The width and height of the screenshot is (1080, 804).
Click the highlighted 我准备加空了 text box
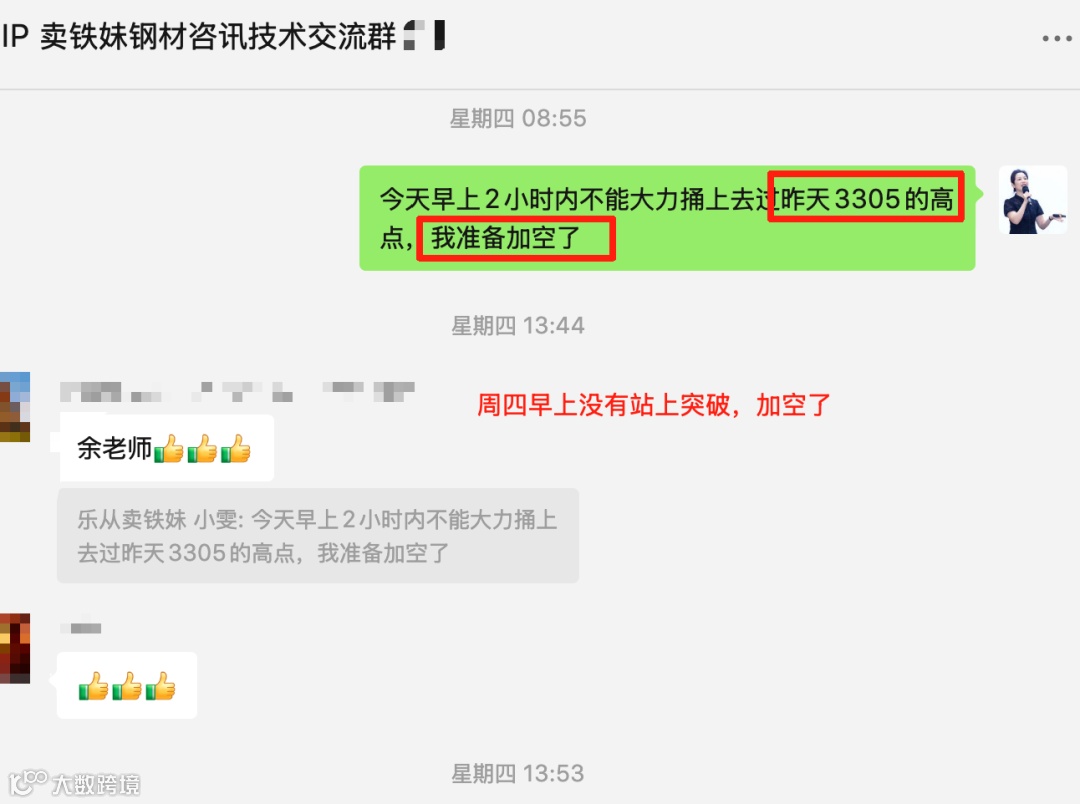coord(515,238)
